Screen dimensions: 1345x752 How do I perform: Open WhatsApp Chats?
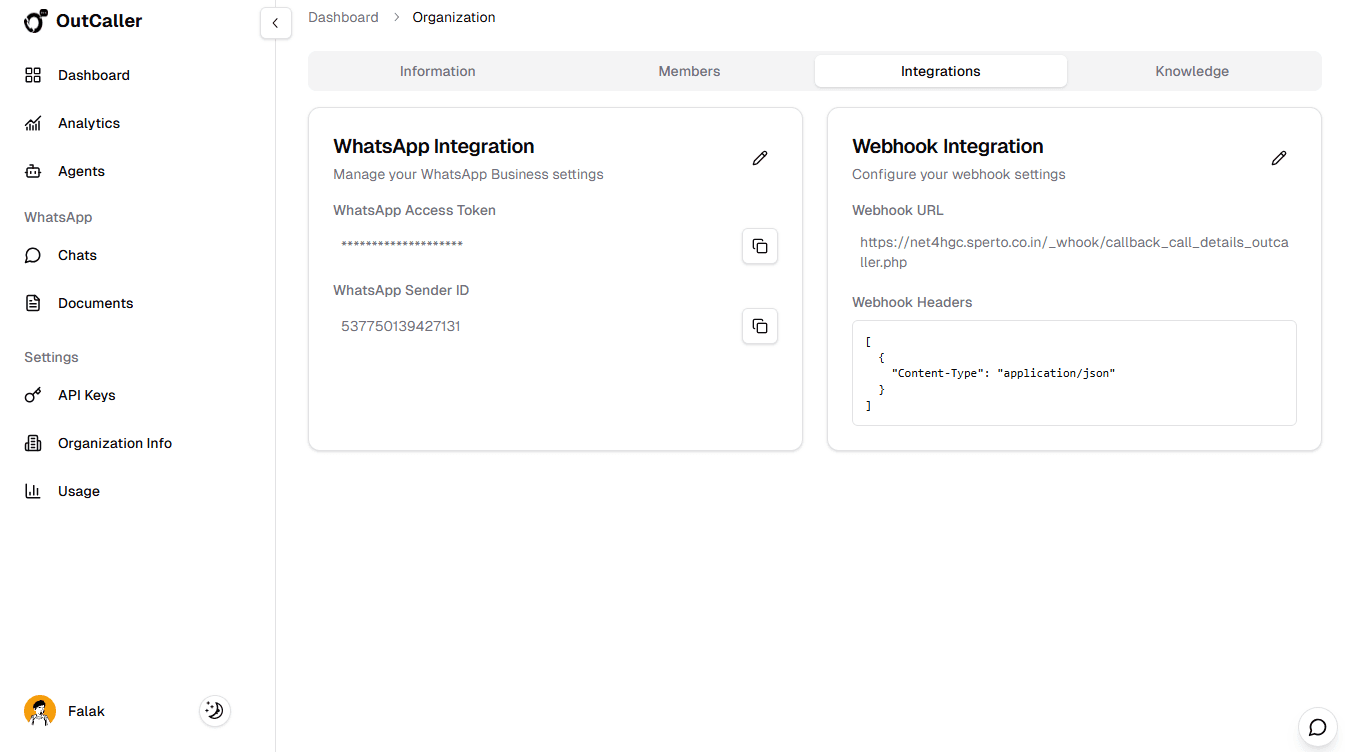click(77, 254)
